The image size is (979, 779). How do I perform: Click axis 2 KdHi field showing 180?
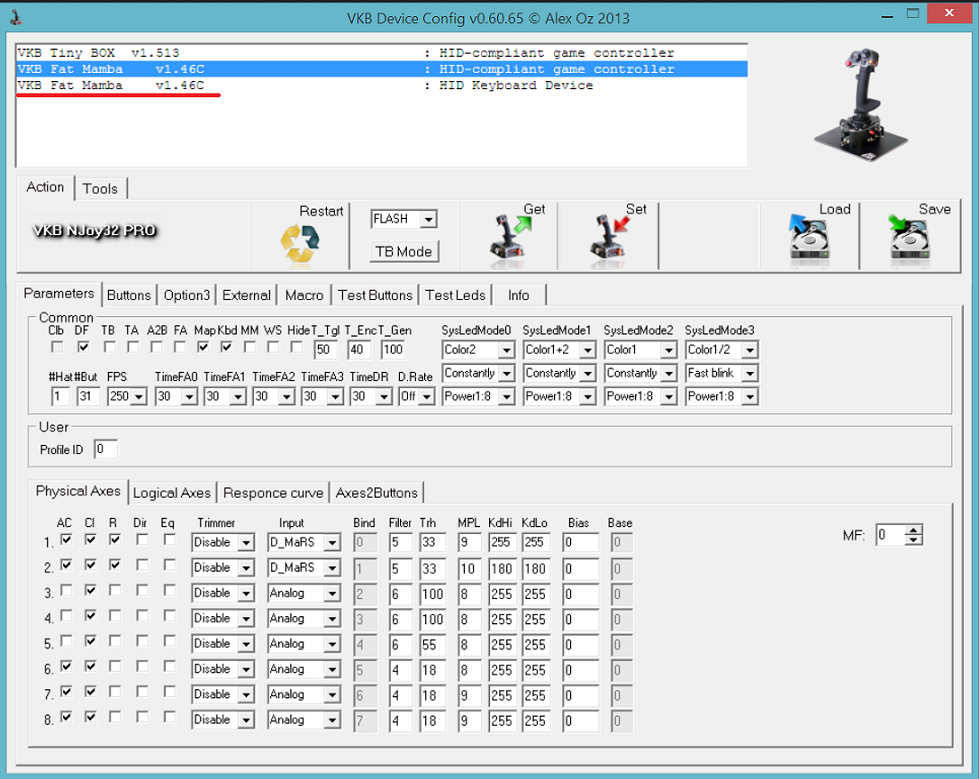[x=502, y=569]
